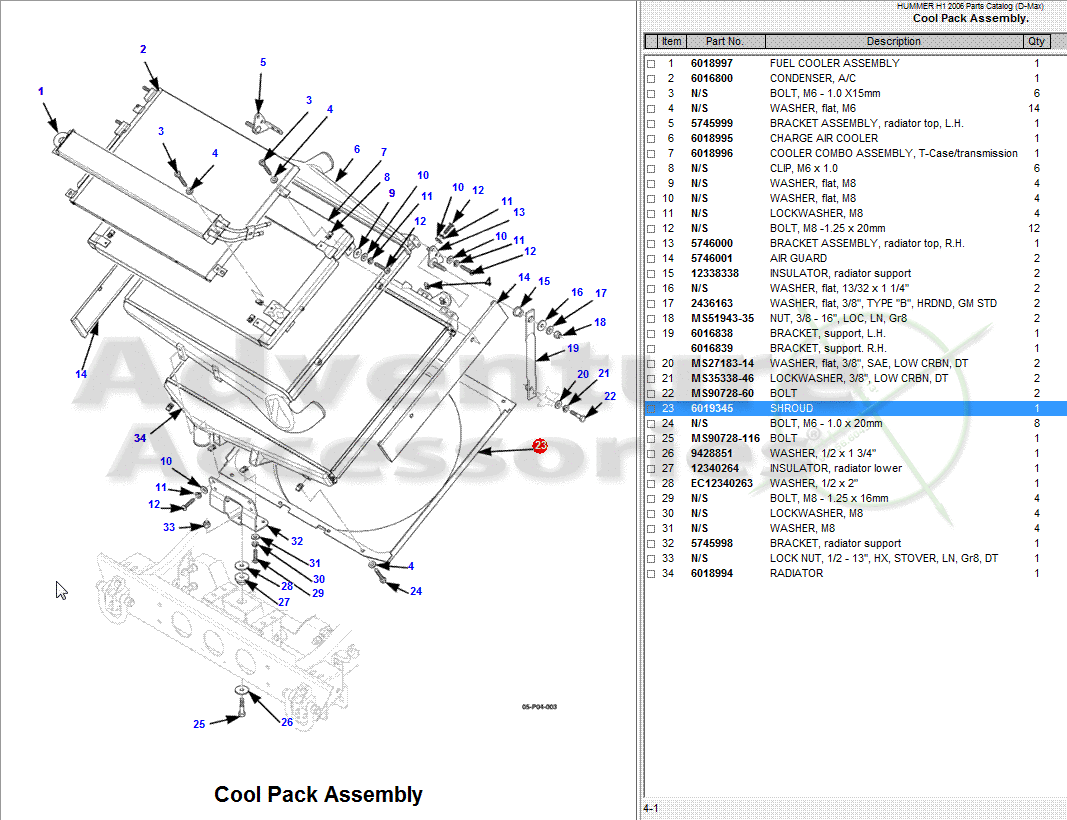This screenshot has width=1067, height=820.
Task: Click the Description column header
Action: coord(893,42)
